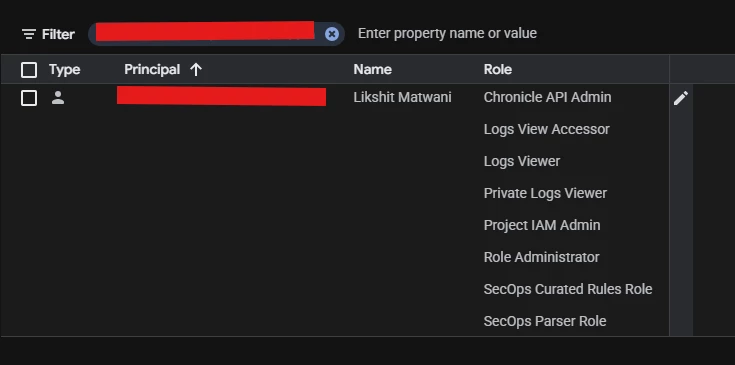Click the user type person icon
735x365 pixels.
[58, 97]
